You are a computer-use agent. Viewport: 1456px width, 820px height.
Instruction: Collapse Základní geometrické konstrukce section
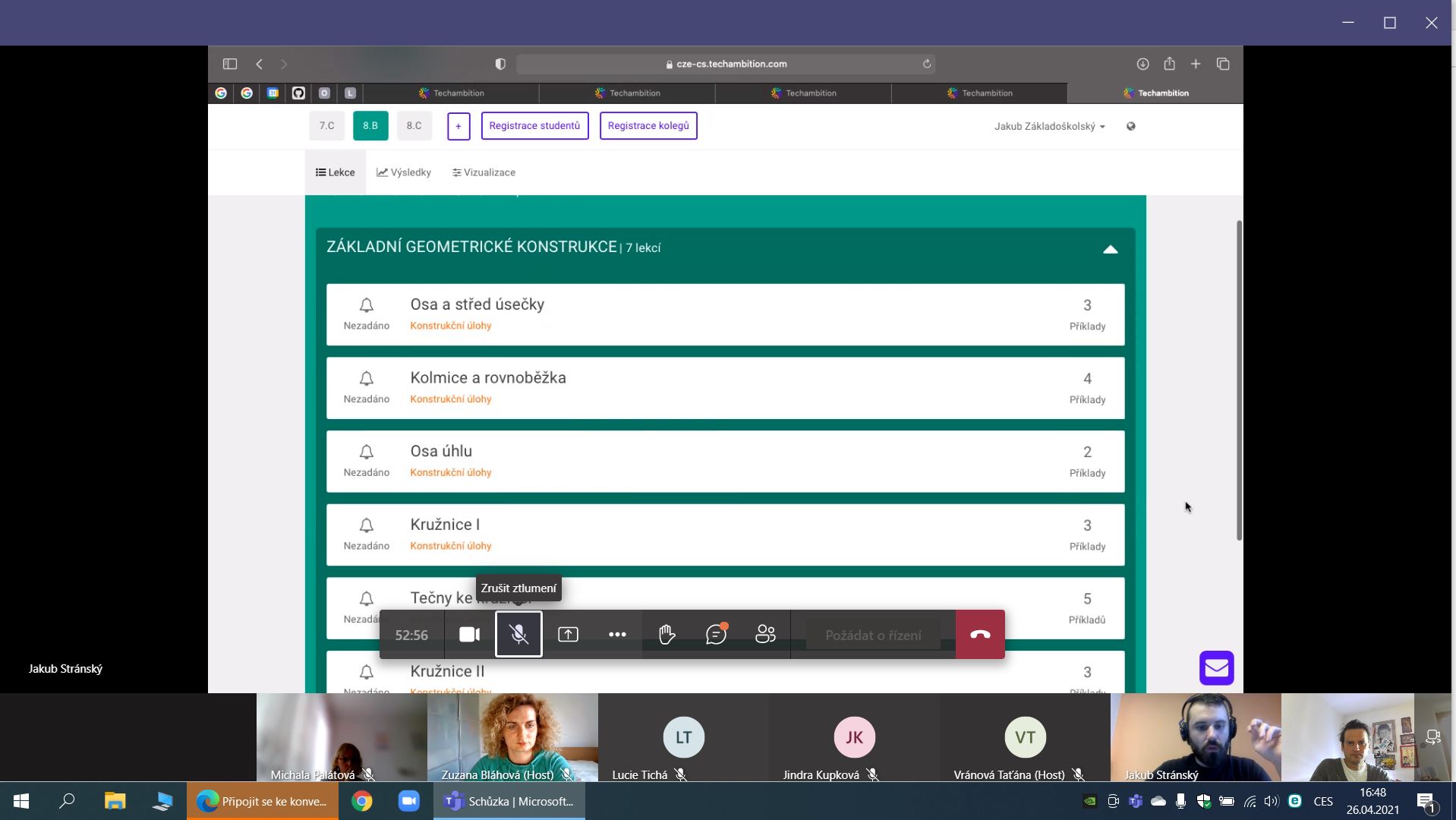coord(1110,249)
